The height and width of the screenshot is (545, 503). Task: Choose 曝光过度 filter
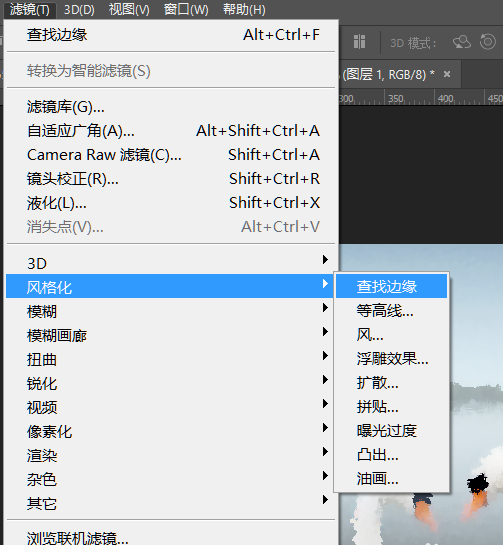391,430
